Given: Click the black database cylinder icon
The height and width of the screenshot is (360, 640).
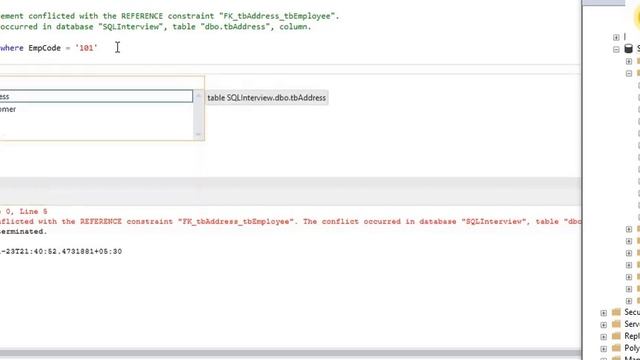Looking at the screenshot, I should point(629,49).
